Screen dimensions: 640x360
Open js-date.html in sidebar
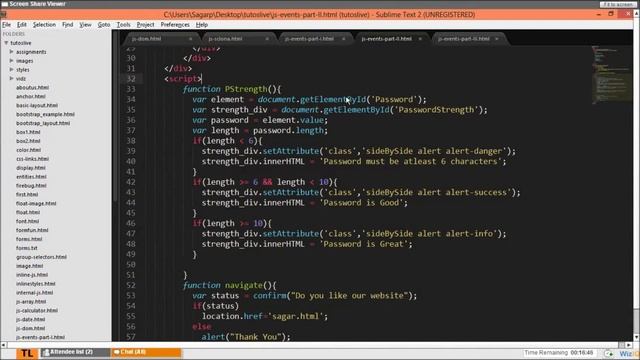(x=31, y=319)
